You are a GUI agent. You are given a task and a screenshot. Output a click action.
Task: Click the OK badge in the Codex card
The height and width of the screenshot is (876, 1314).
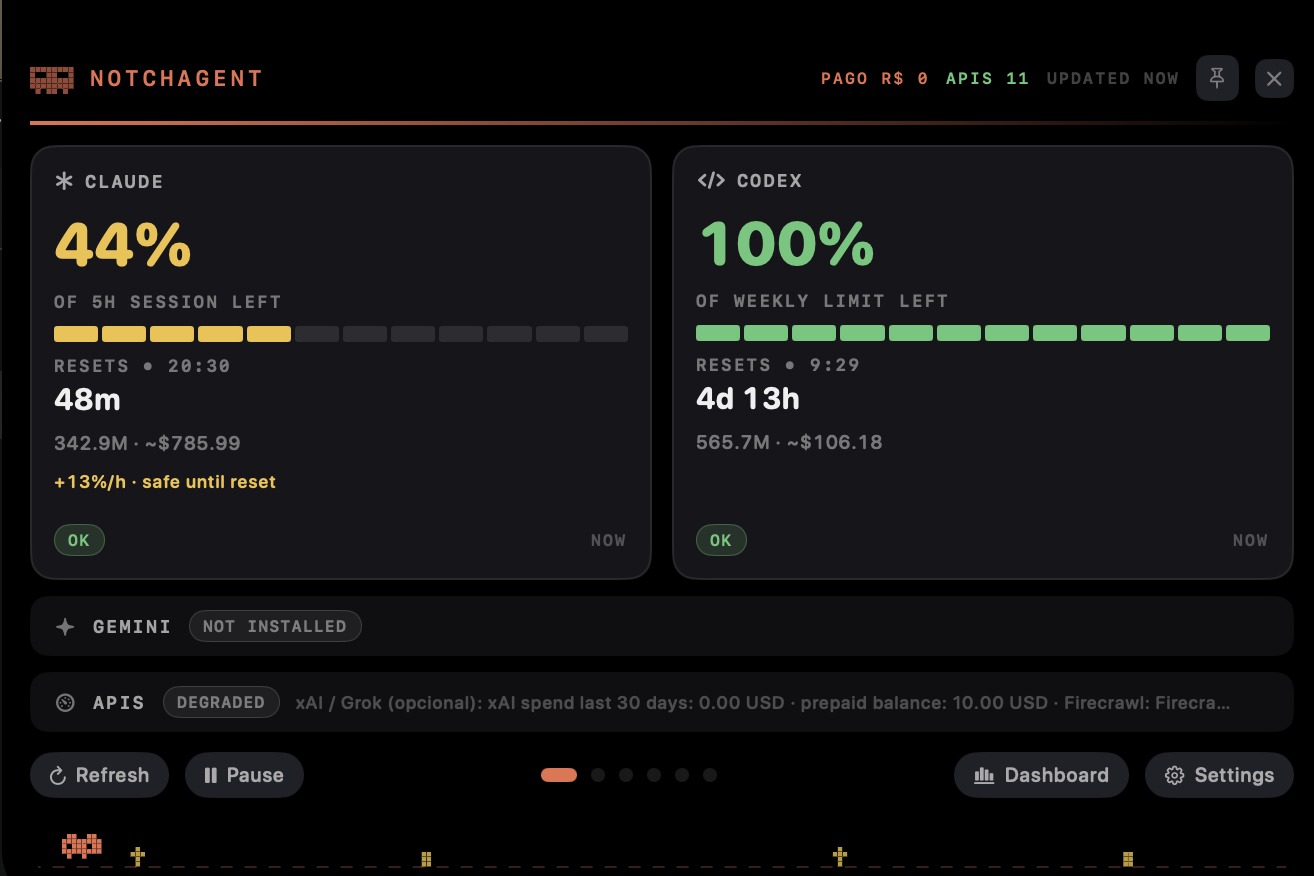[721, 540]
